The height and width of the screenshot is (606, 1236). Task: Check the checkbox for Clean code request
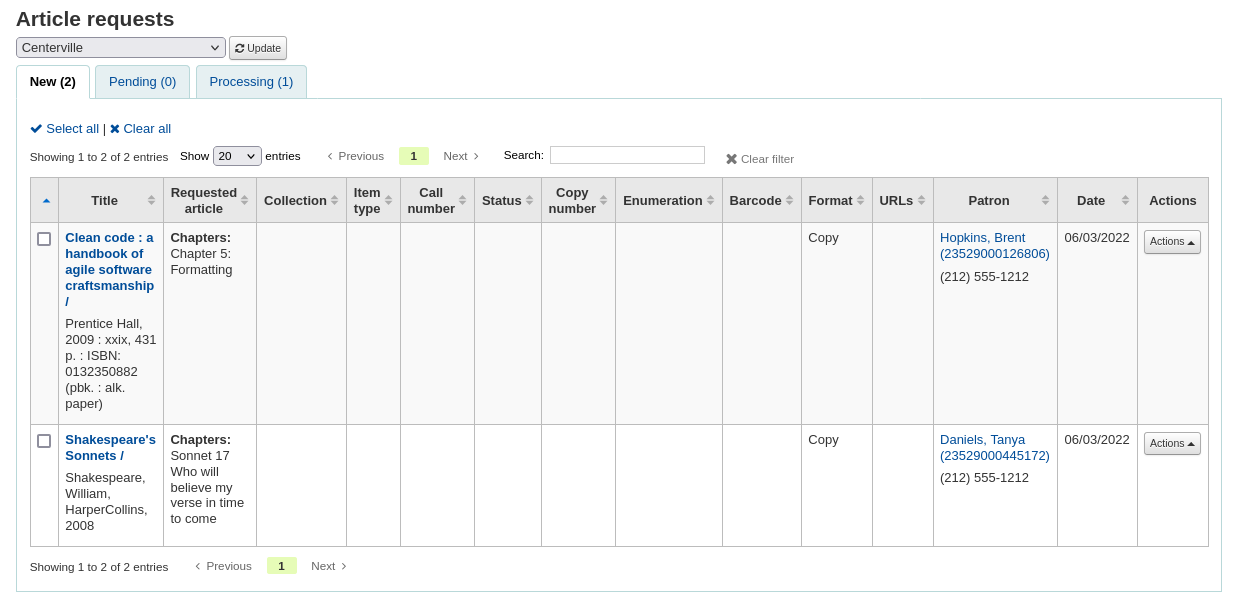[x=44, y=239]
